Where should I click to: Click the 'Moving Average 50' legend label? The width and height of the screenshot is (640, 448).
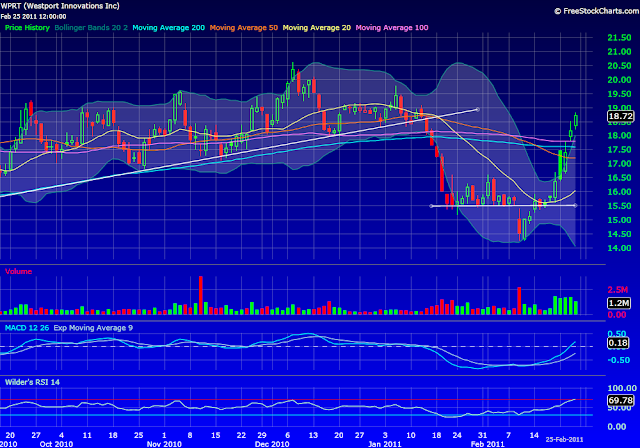tap(244, 28)
